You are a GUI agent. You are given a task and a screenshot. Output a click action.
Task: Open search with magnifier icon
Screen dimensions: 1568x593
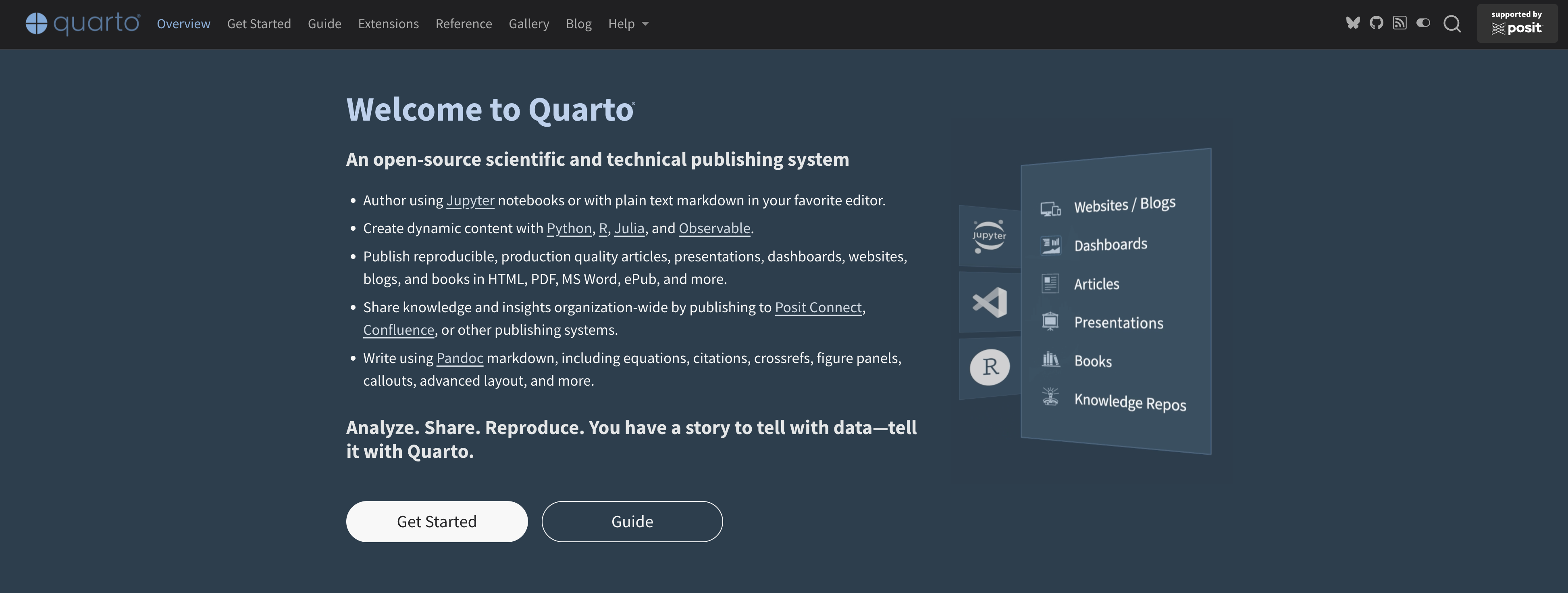[x=1452, y=24]
